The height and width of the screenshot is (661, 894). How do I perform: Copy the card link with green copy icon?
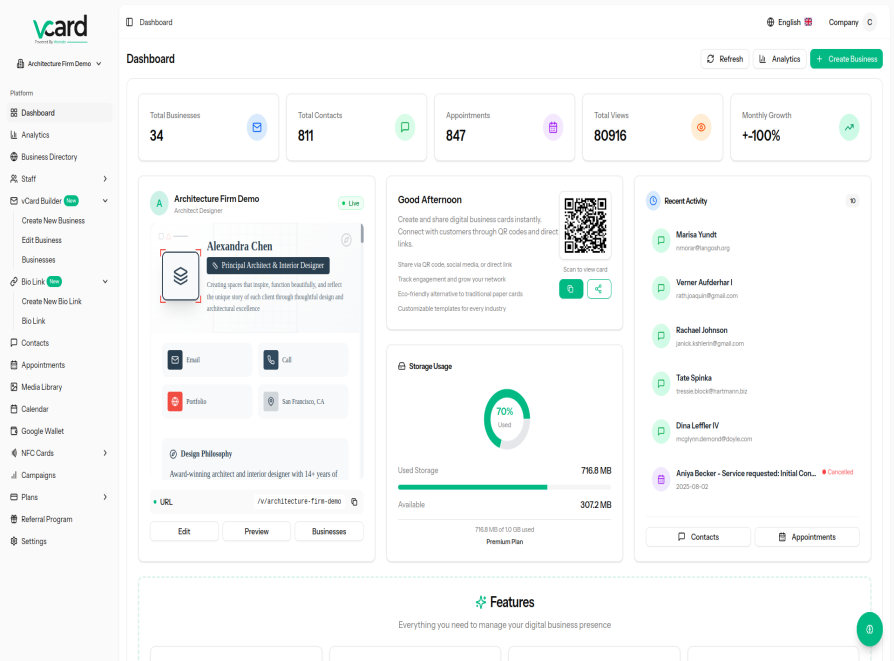pos(571,289)
